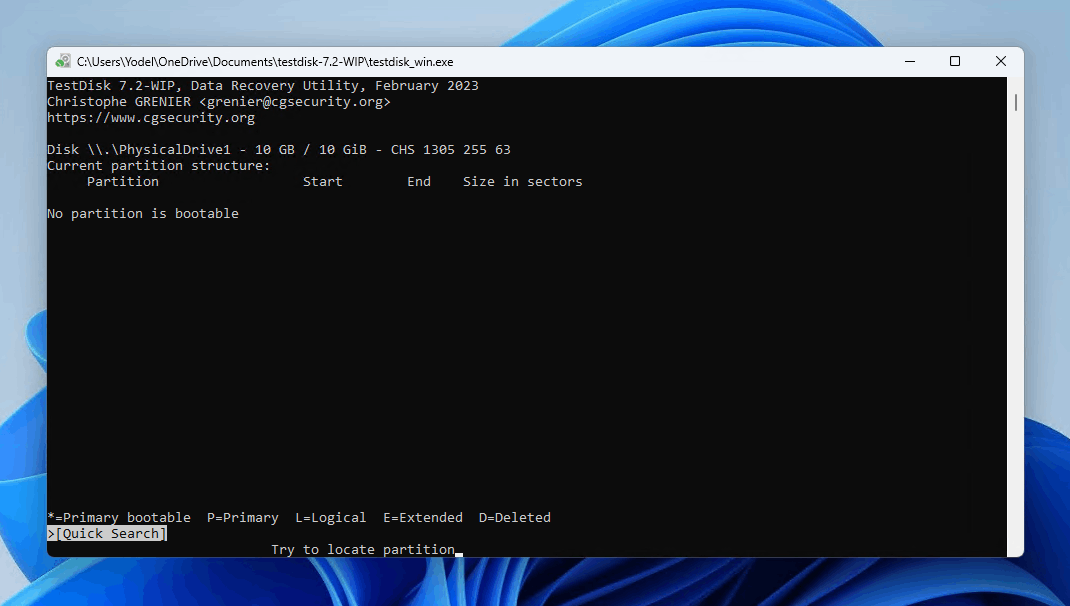Click the 'Christophe GRENIER' author name
1070x606 pixels.
click(x=119, y=102)
